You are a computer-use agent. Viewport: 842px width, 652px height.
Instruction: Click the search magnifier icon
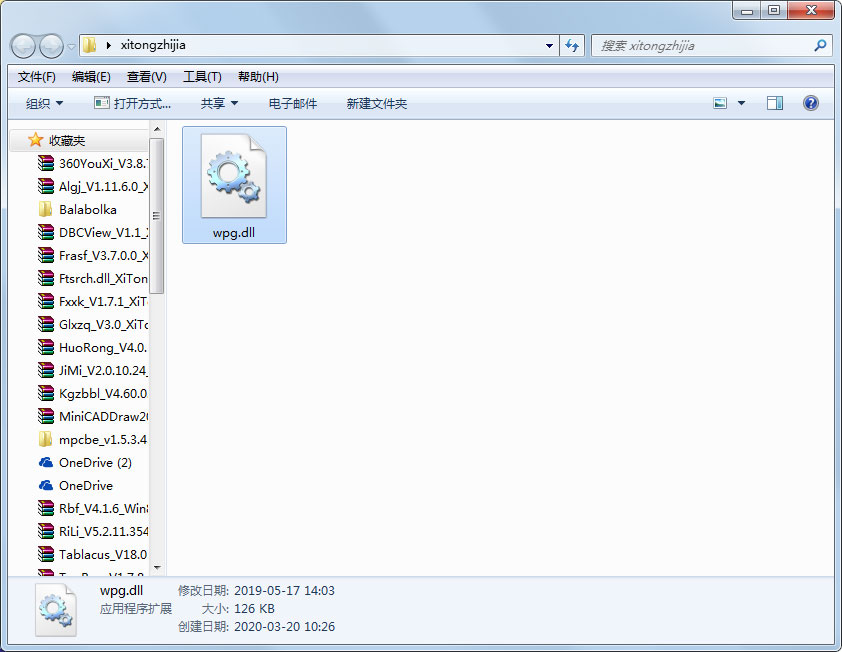820,45
